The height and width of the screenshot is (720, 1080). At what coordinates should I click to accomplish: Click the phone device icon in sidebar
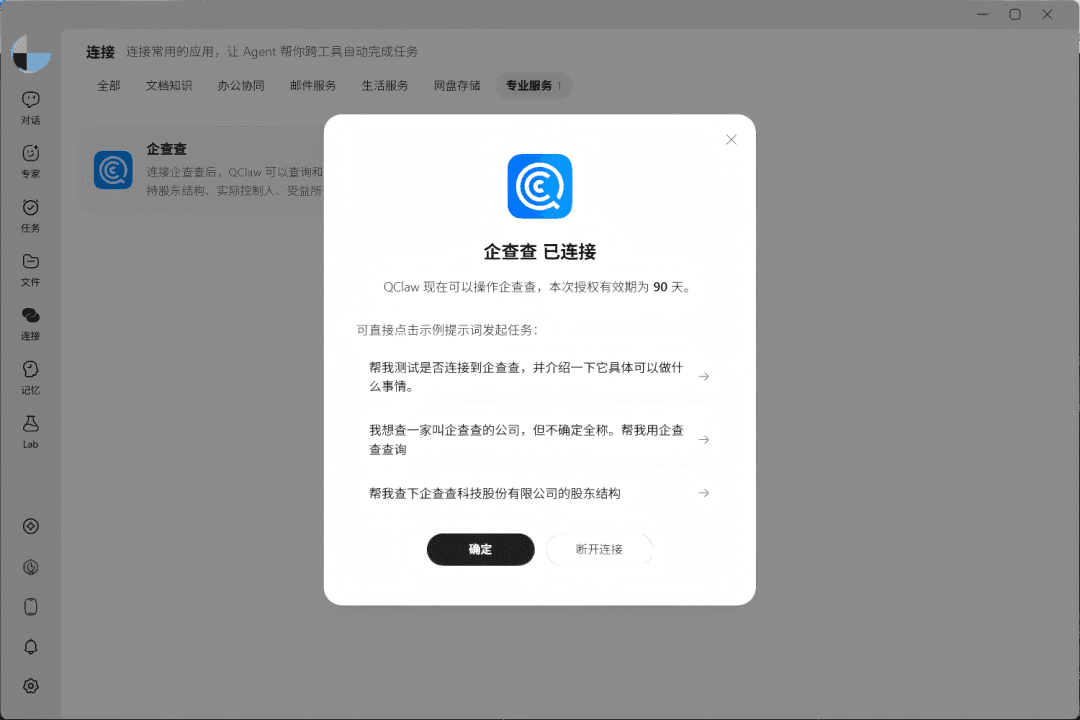coord(30,607)
